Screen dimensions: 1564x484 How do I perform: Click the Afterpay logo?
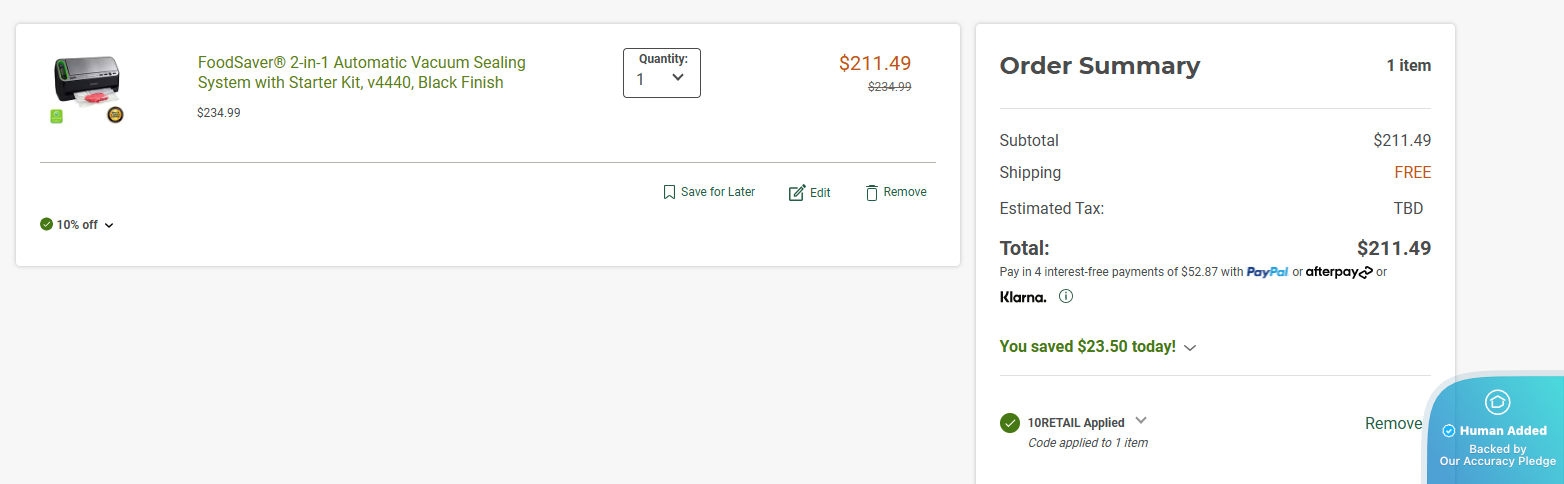1339,272
